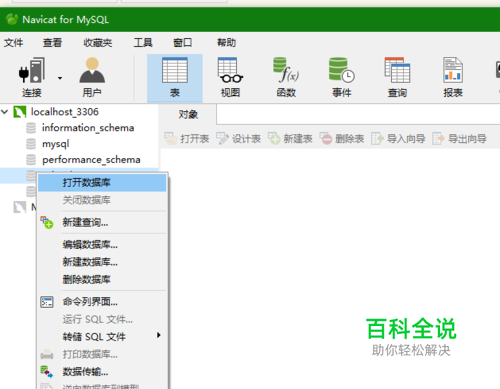The image size is (500, 389).
Task: Choose 命令列界面... in context menu
Action: (x=102, y=302)
